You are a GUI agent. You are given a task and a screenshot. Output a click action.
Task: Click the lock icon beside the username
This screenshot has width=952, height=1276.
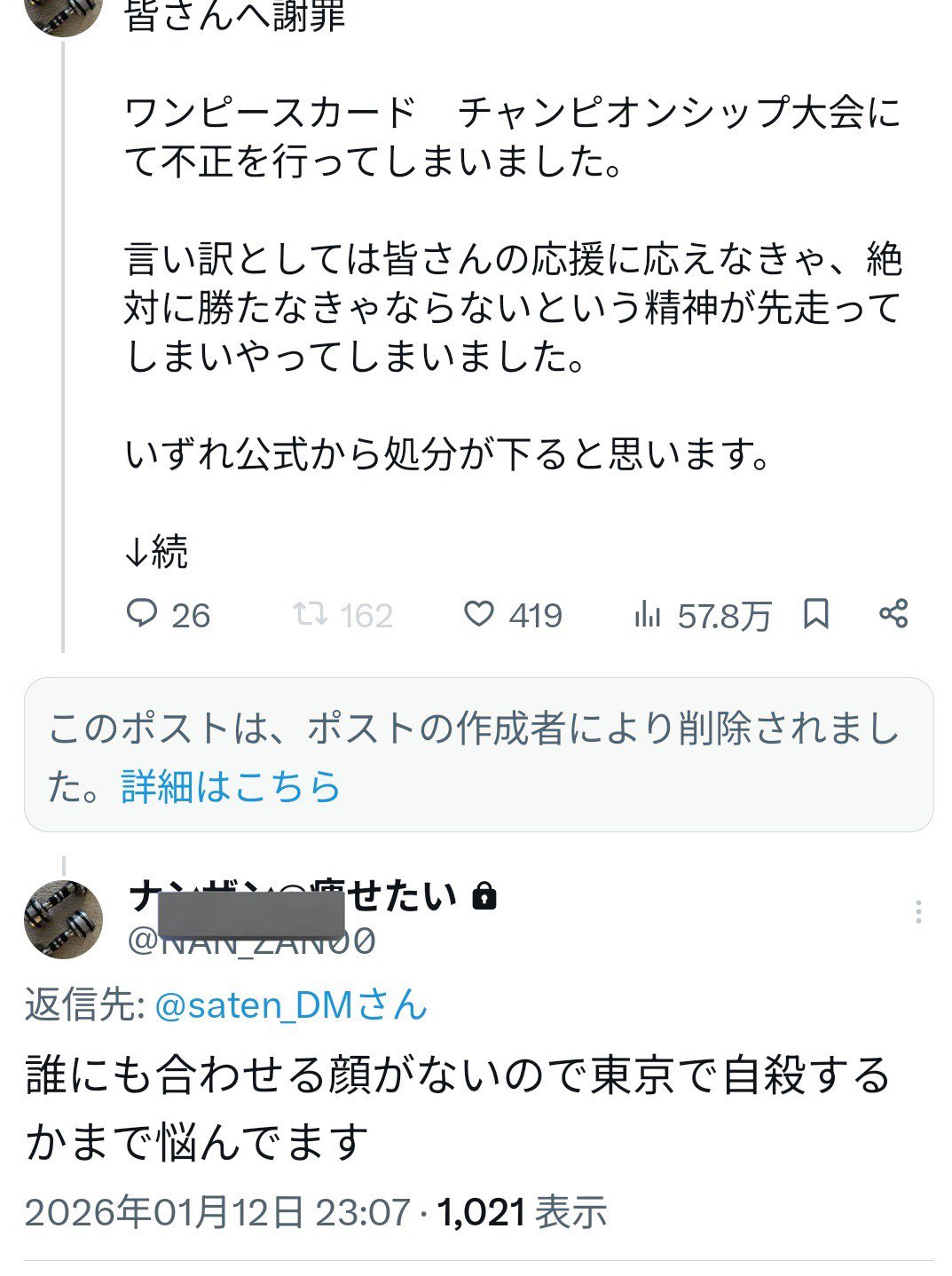coord(484,897)
